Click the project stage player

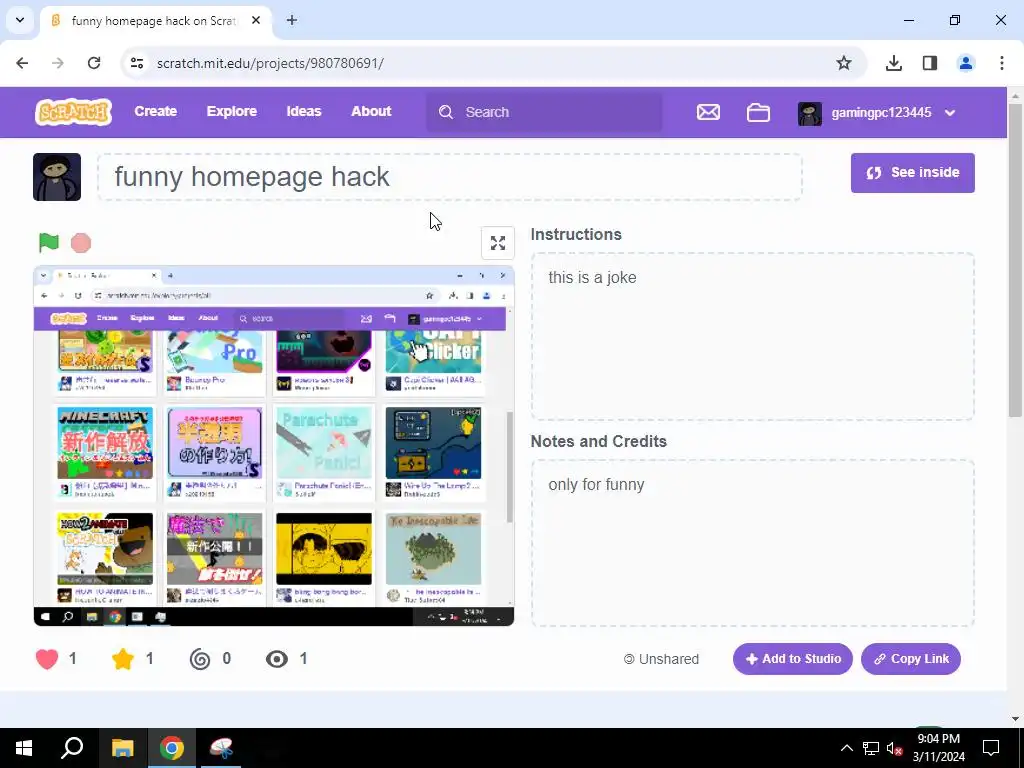274,445
